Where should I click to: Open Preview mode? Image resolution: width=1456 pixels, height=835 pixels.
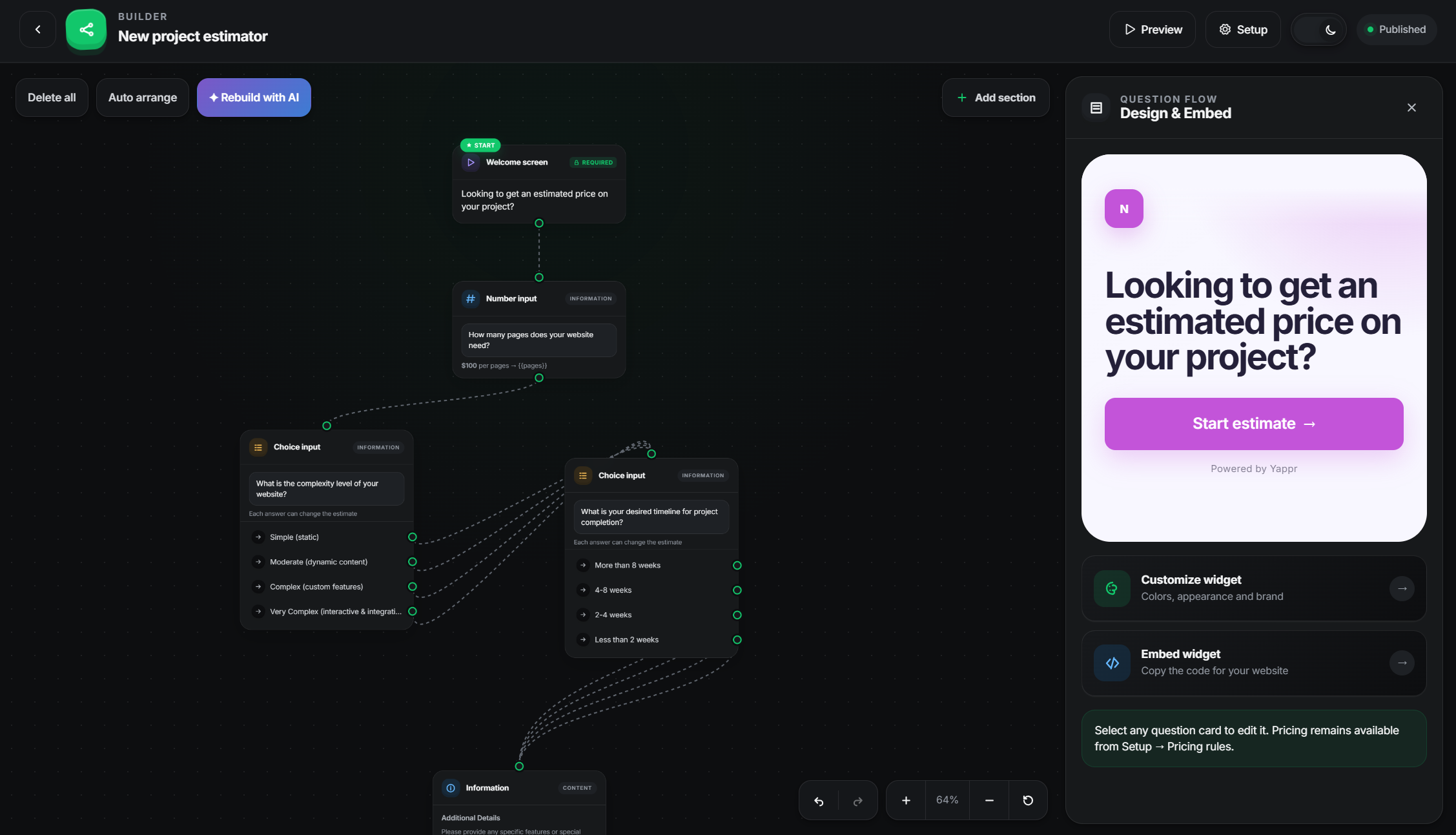(1153, 30)
